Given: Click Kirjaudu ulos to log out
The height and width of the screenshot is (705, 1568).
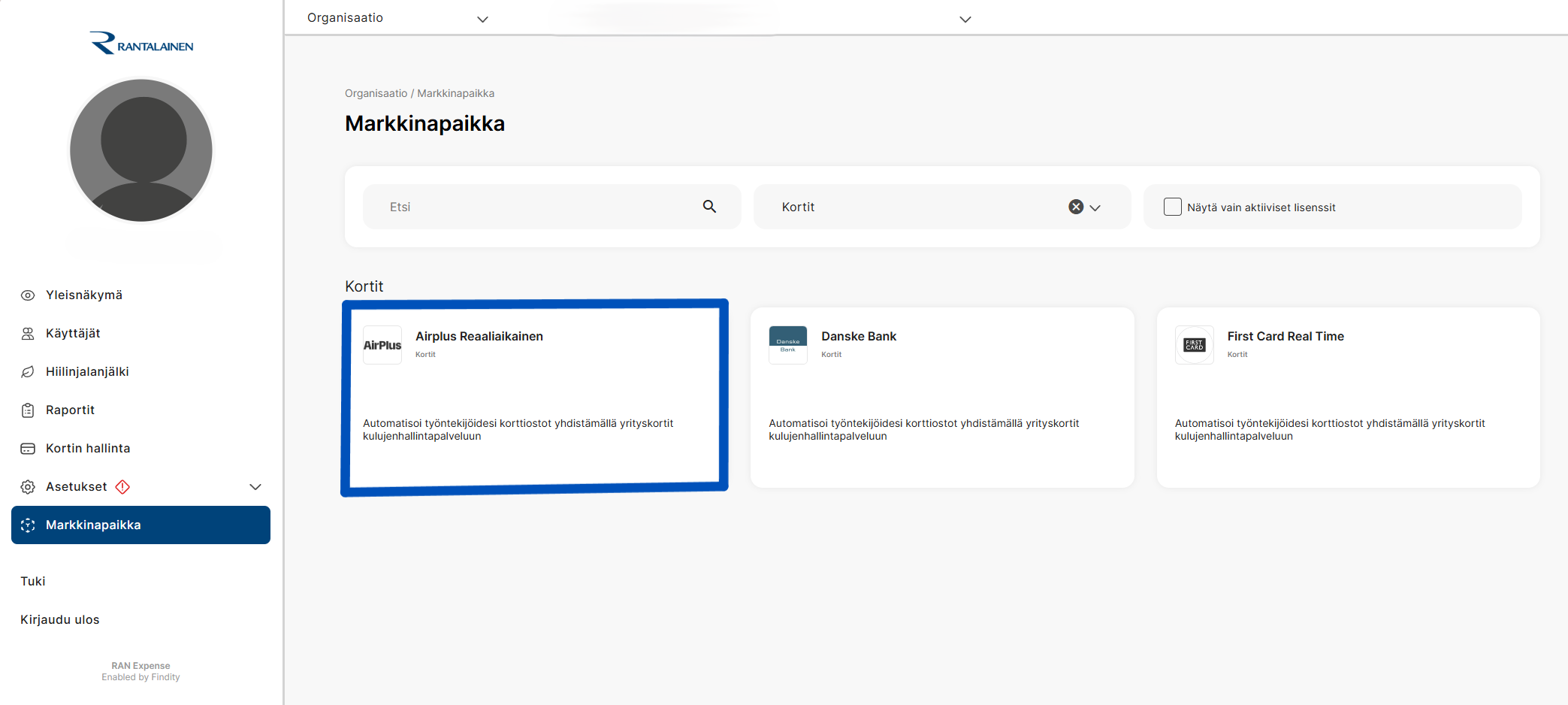Looking at the screenshot, I should (60, 619).
